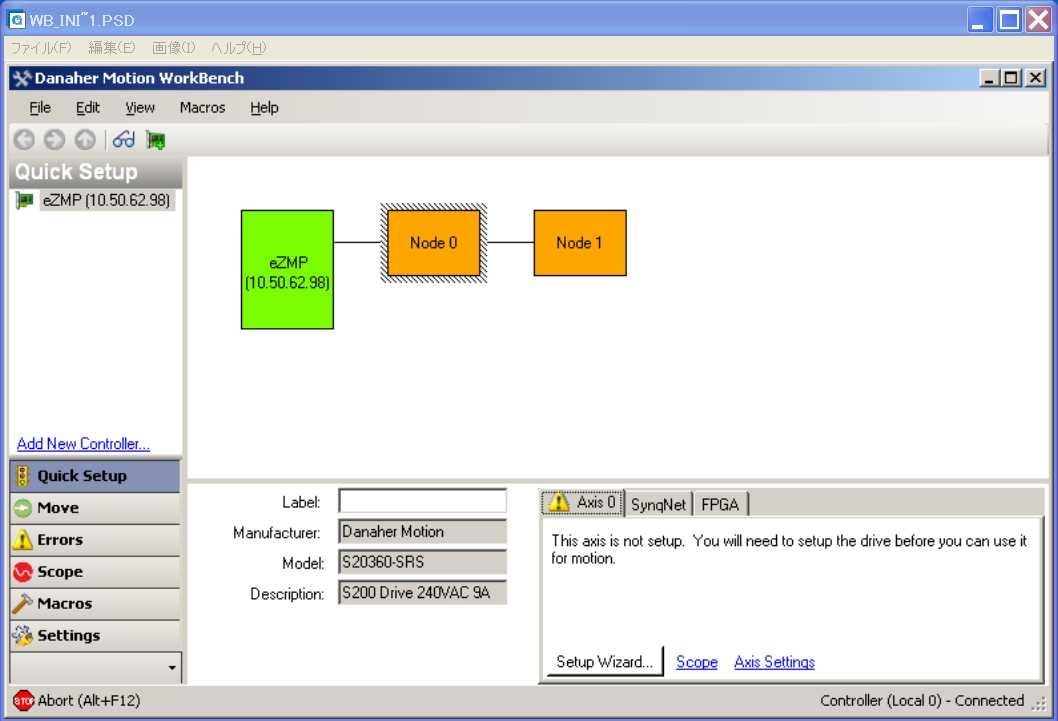The width and height of the screenshot is (1058, 721).
Task: Click into the Label input field
Action: click(422, 501)
